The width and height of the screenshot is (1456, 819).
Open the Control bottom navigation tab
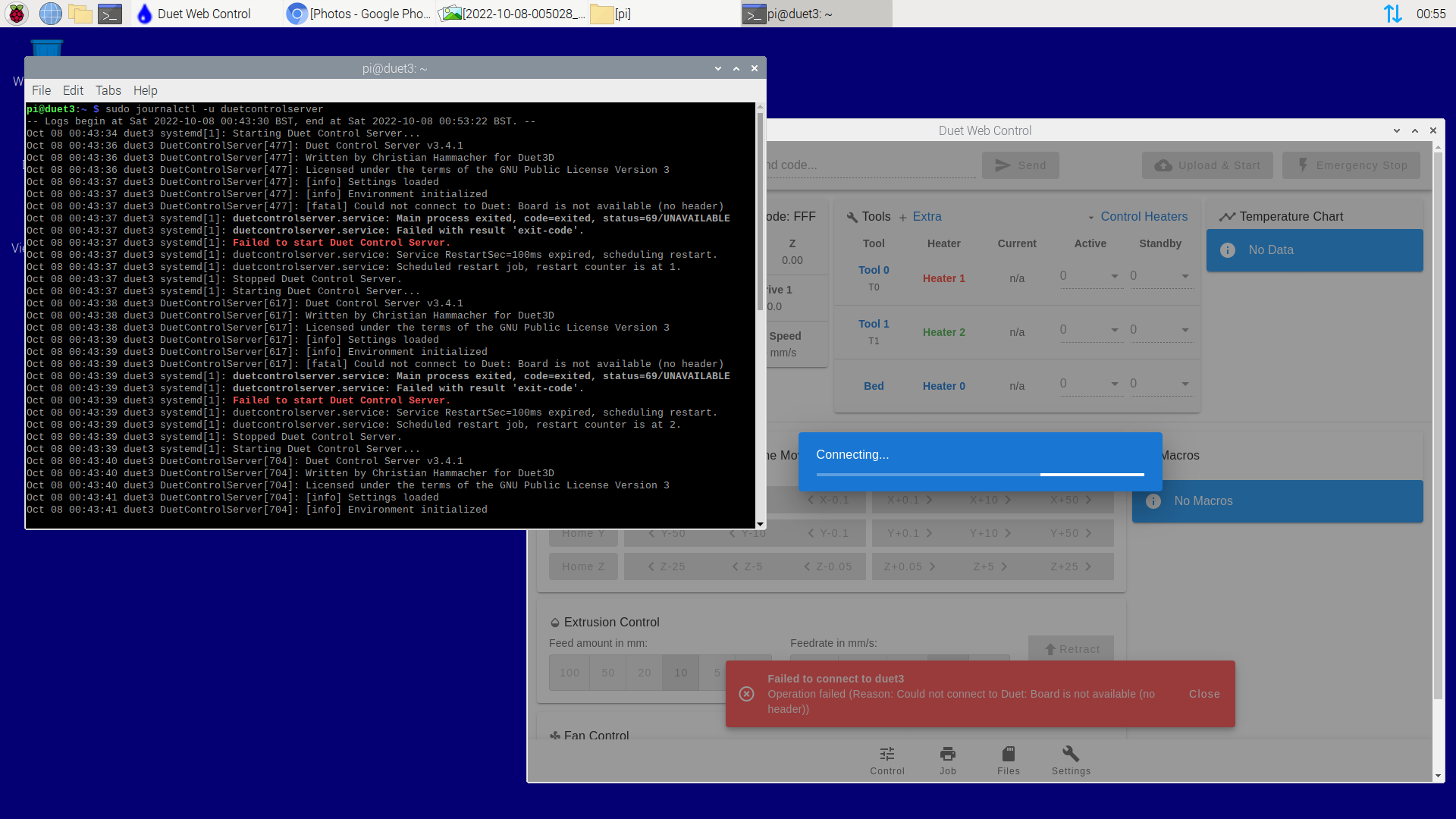coord(887,761)
